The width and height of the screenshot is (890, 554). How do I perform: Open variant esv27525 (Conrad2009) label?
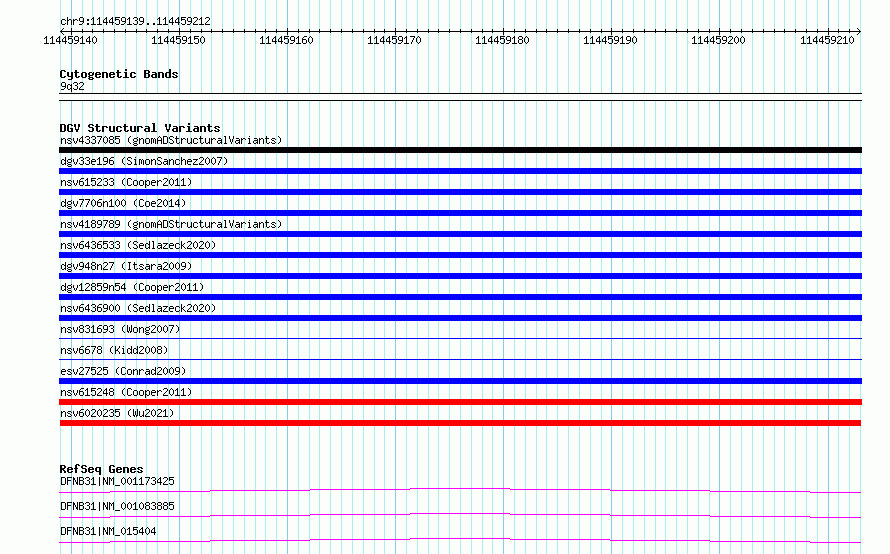point(123,371)
